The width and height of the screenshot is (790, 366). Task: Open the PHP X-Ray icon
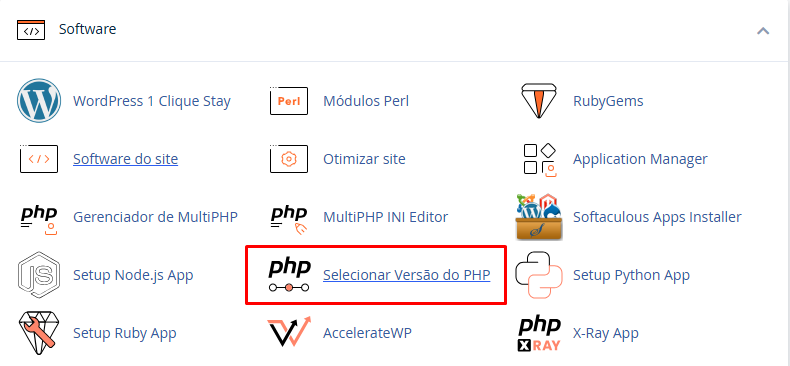539,333
